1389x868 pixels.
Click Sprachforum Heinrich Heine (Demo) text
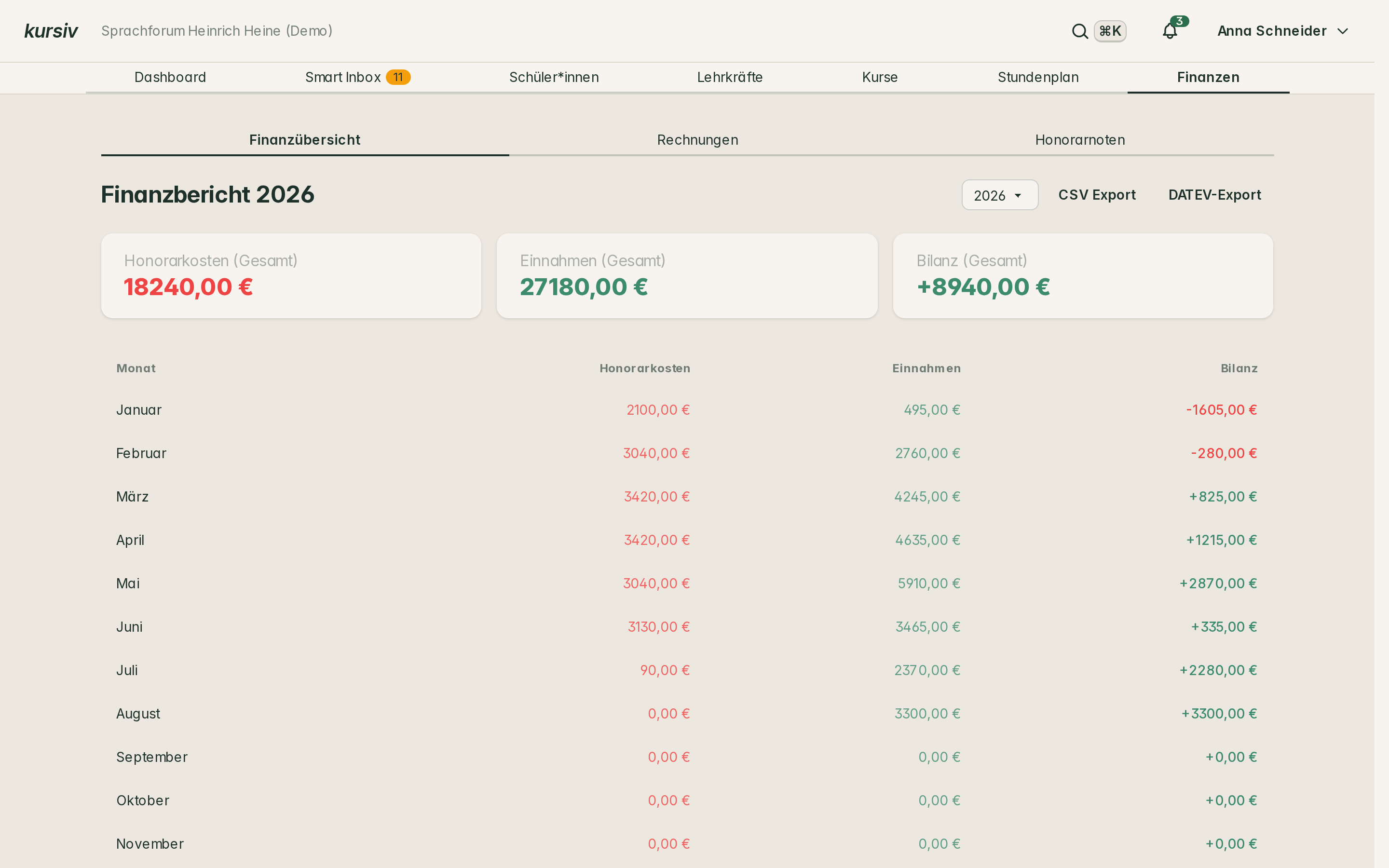pyautogui.click(x=217, y=31)
